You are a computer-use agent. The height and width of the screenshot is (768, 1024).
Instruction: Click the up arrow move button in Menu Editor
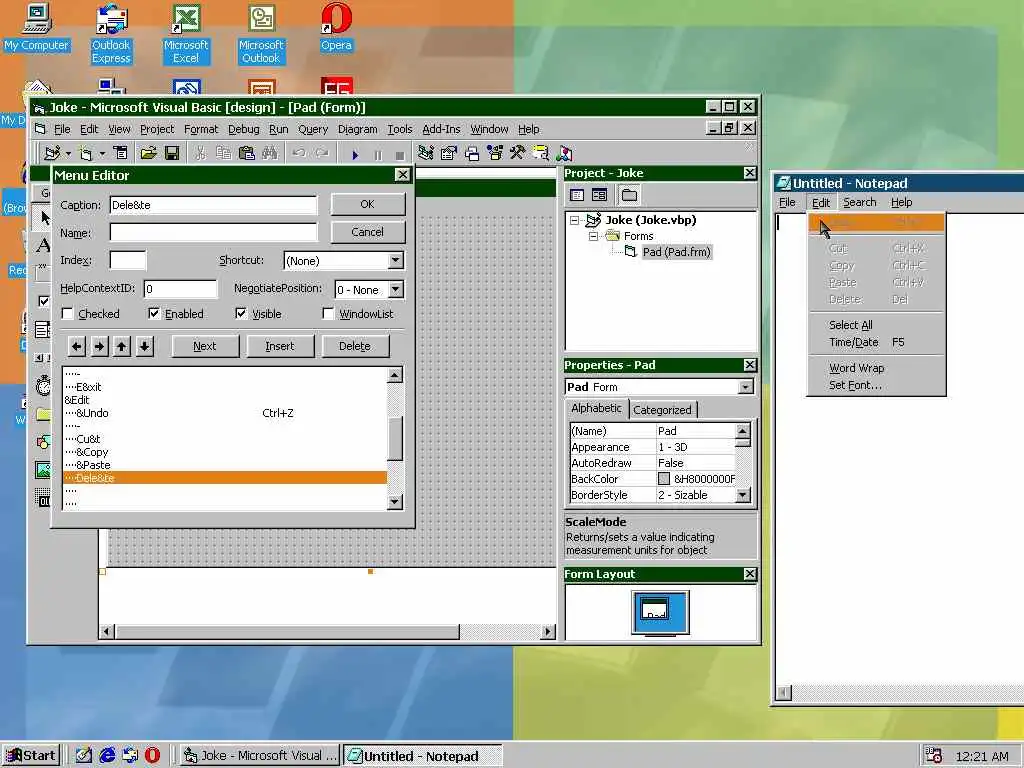[x=121, y=346]
